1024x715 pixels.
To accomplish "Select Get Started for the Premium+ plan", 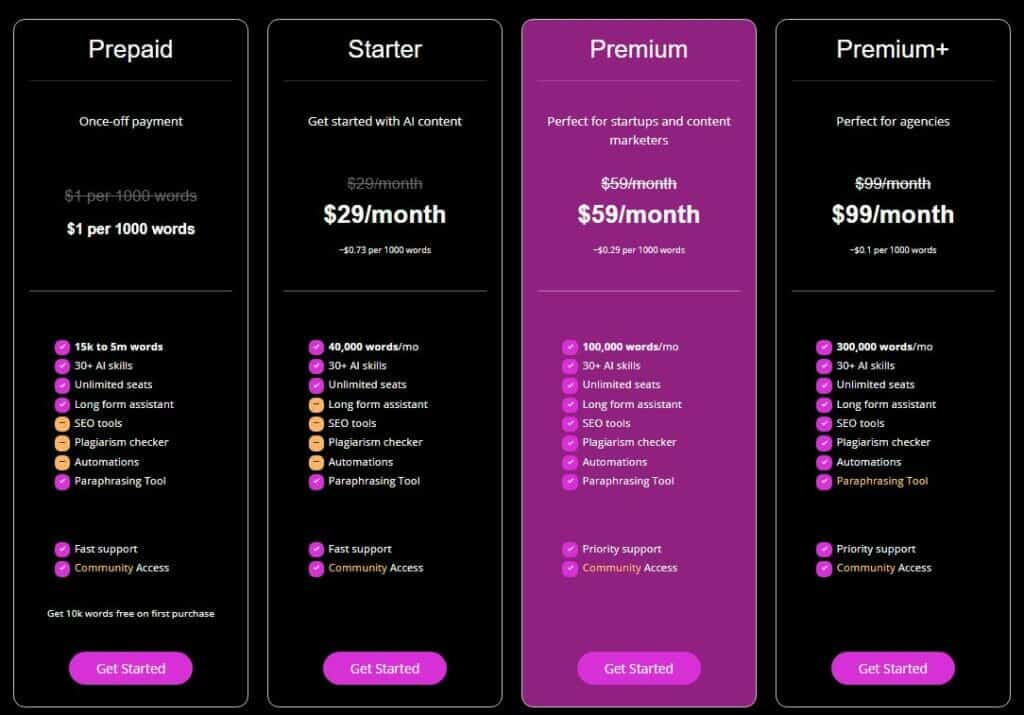I will click(893, 668).
